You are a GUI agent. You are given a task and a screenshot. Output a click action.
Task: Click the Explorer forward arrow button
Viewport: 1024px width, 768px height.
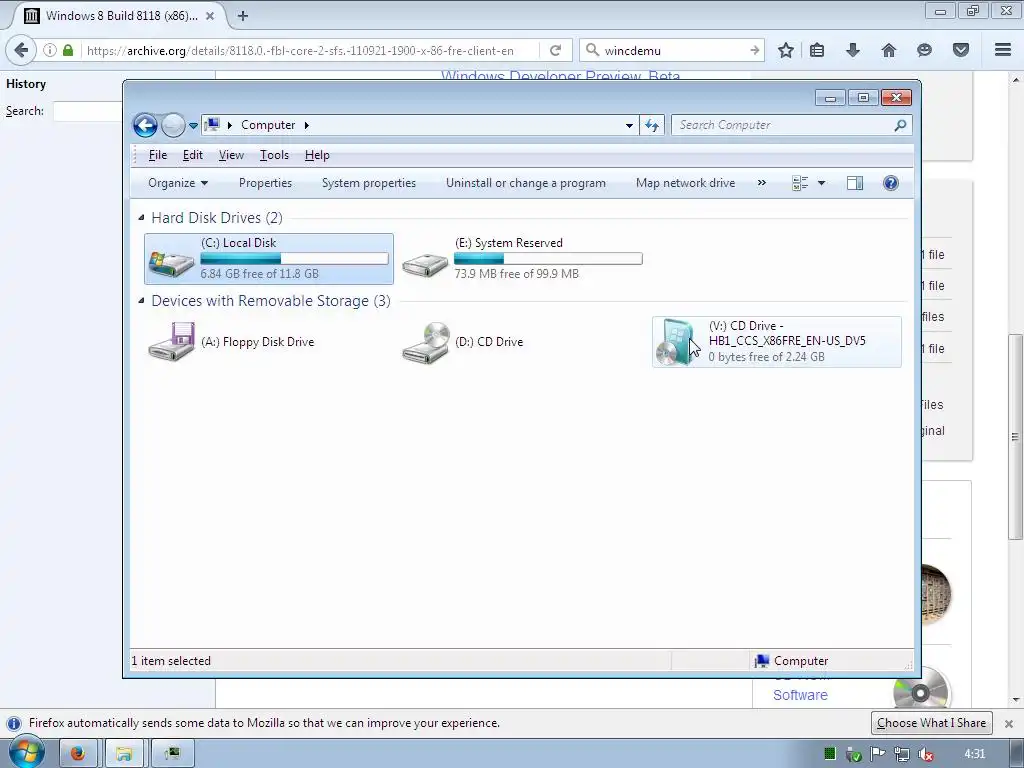173,125
